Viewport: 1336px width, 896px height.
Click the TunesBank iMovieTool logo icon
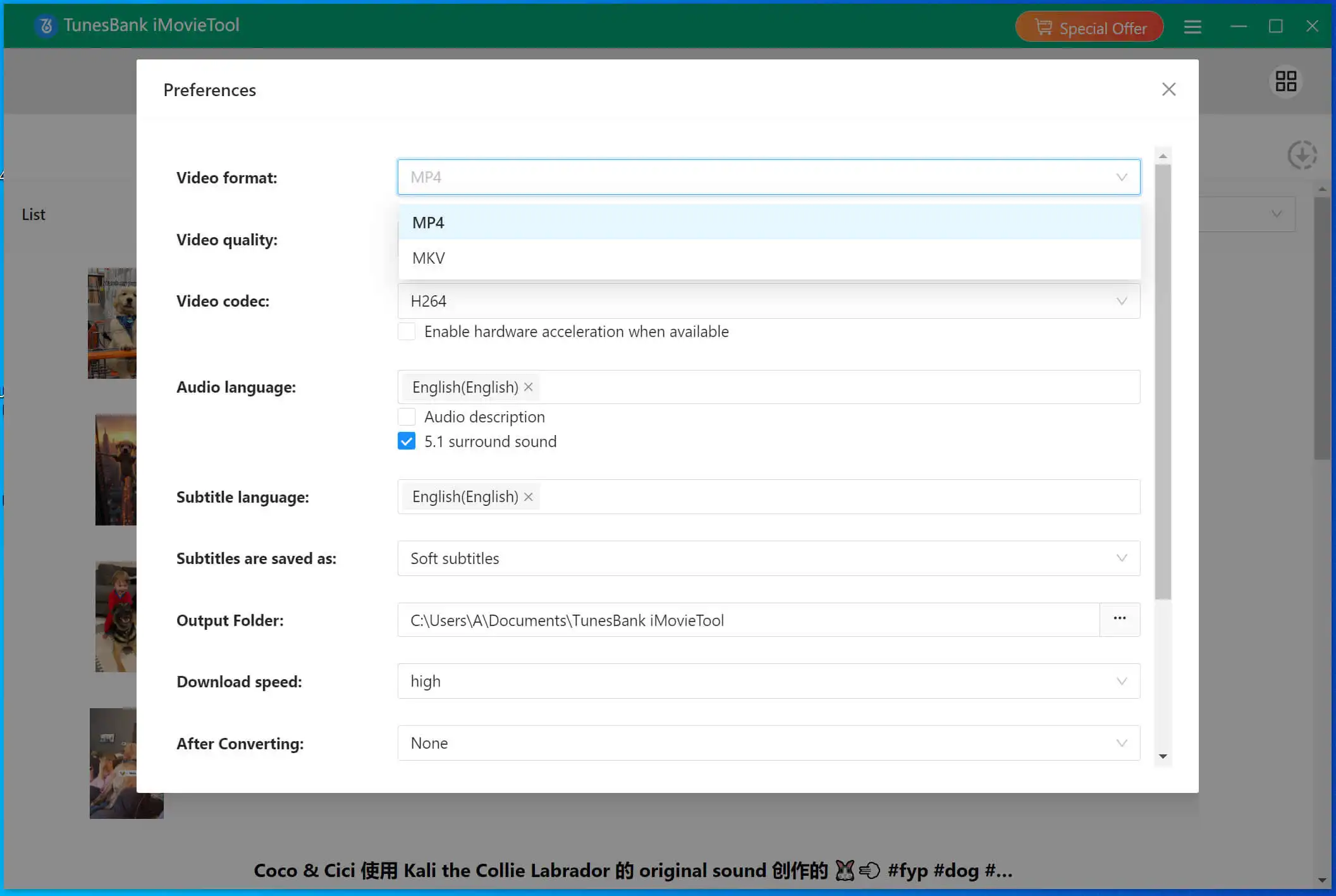click(46, 26)
